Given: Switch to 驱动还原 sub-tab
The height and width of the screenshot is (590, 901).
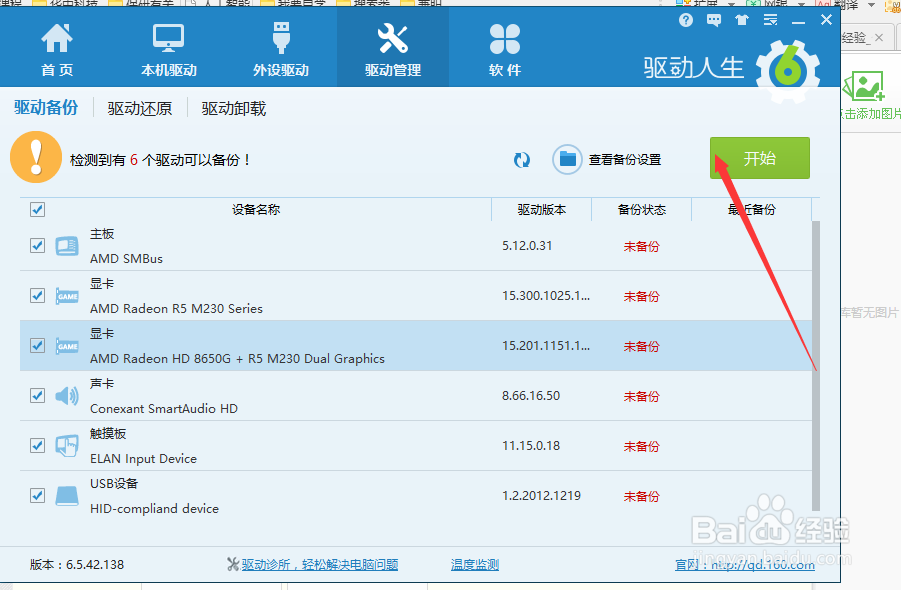Looking at the screenshot, I should point(140,109).
